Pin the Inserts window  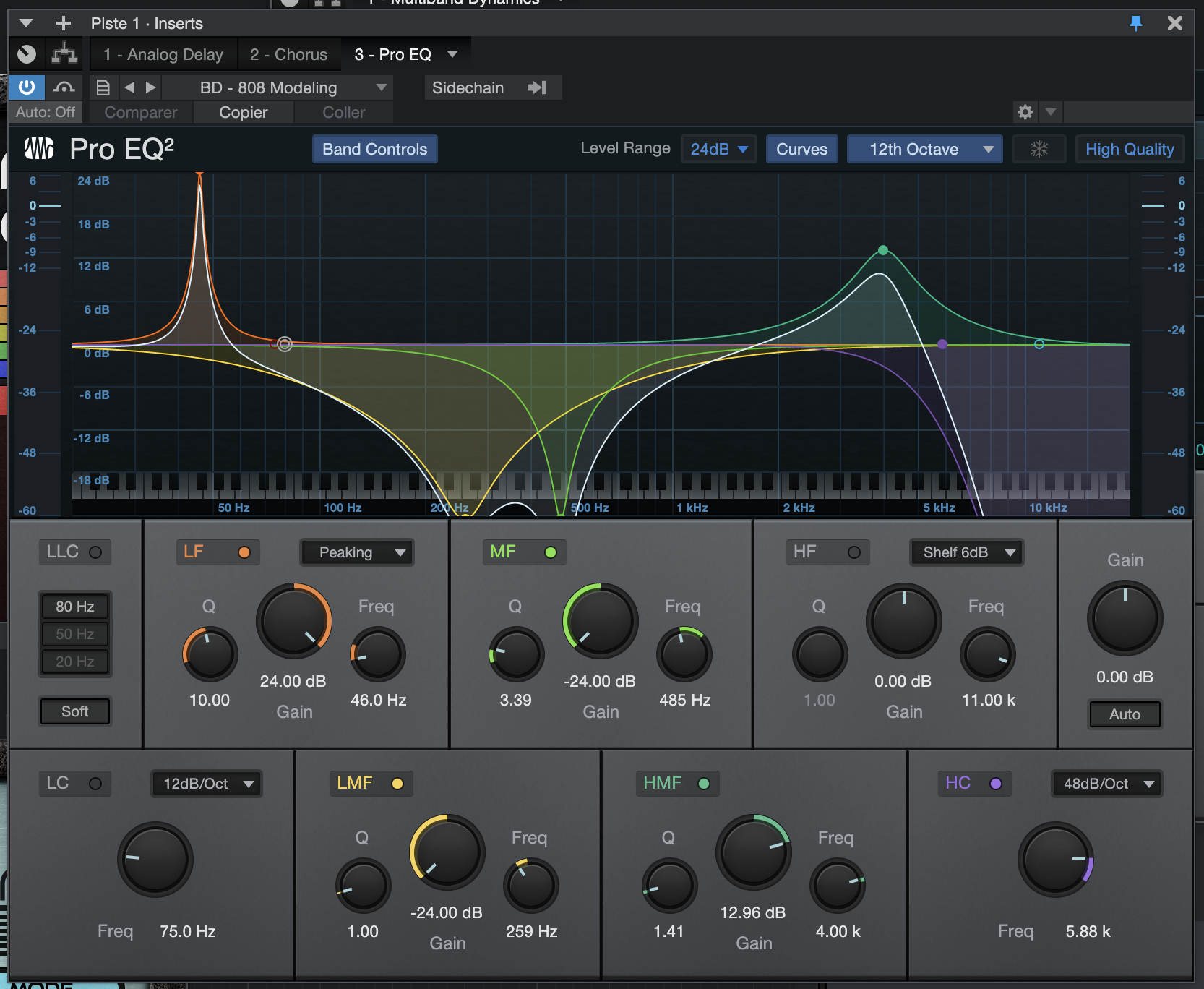tap(1136, 23)
